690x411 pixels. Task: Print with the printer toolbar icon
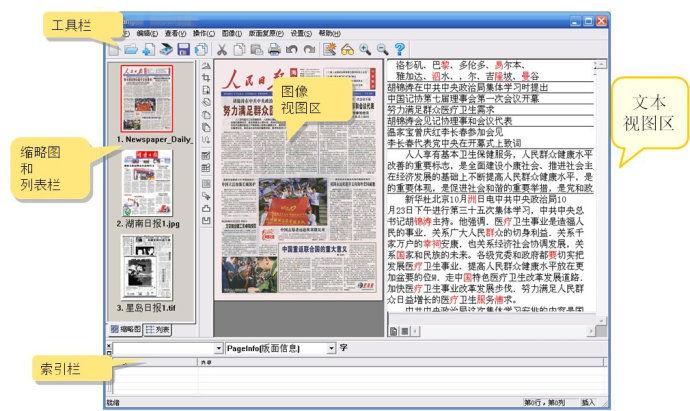pyautogui.click(x=274, y=48)
